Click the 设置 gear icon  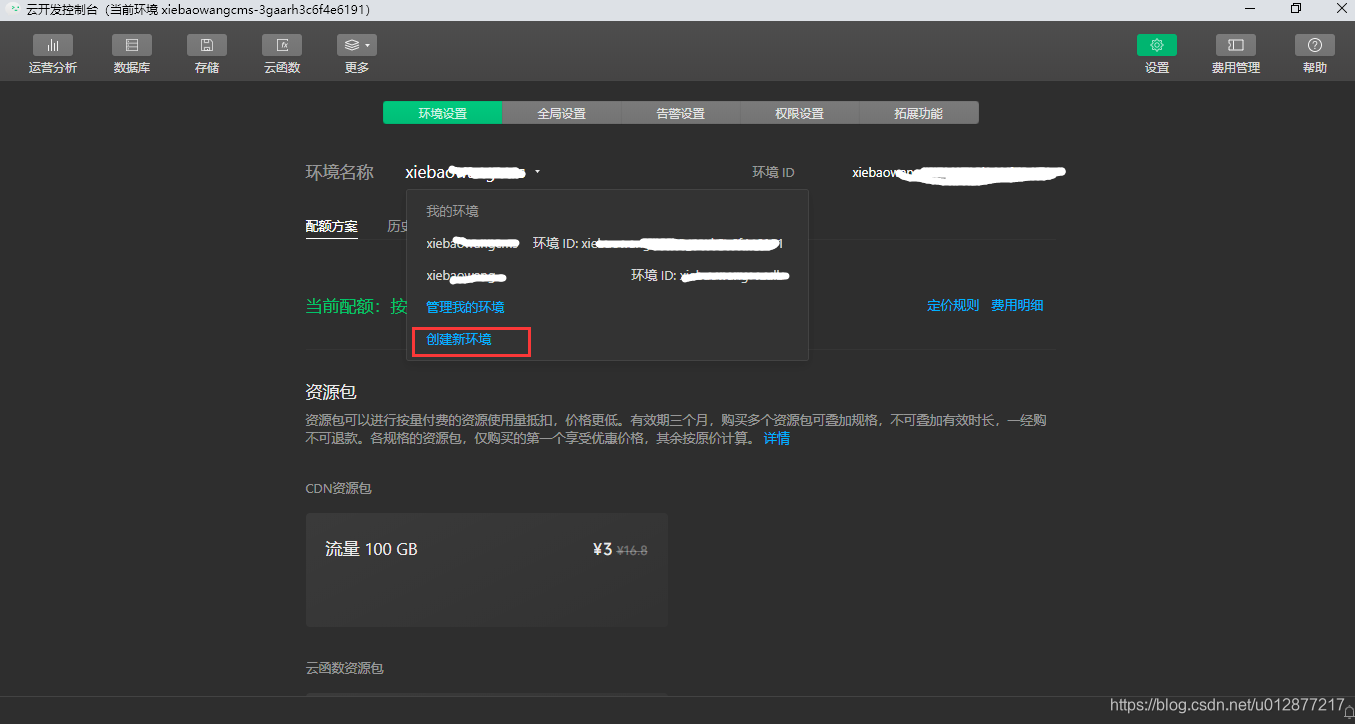point(1156,52)
